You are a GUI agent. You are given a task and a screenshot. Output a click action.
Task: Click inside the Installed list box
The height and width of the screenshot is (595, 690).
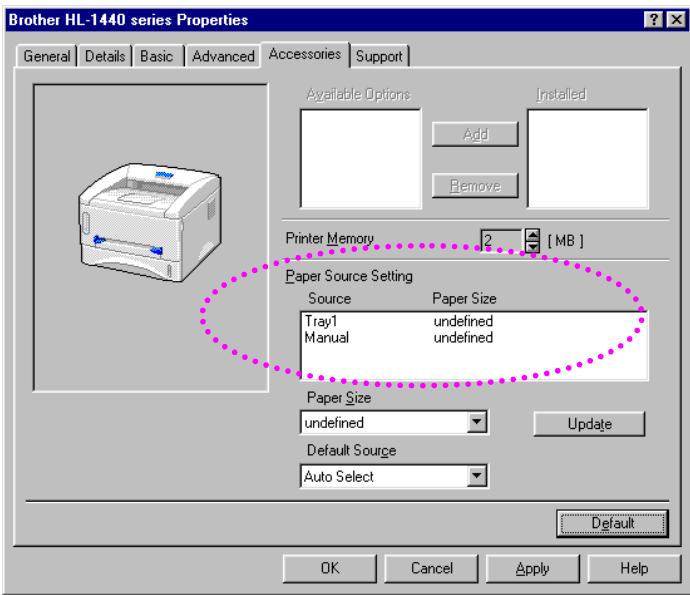point(587,158)
